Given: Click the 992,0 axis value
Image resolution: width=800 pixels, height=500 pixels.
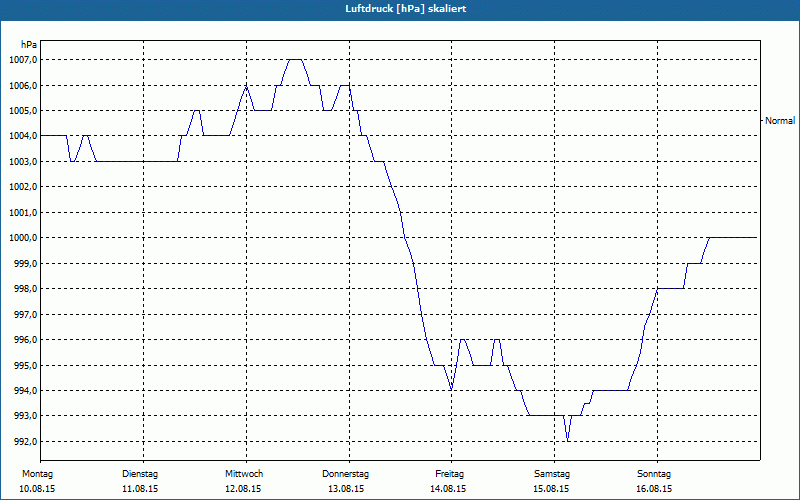Looking at the screenshot, I should 25,441.
